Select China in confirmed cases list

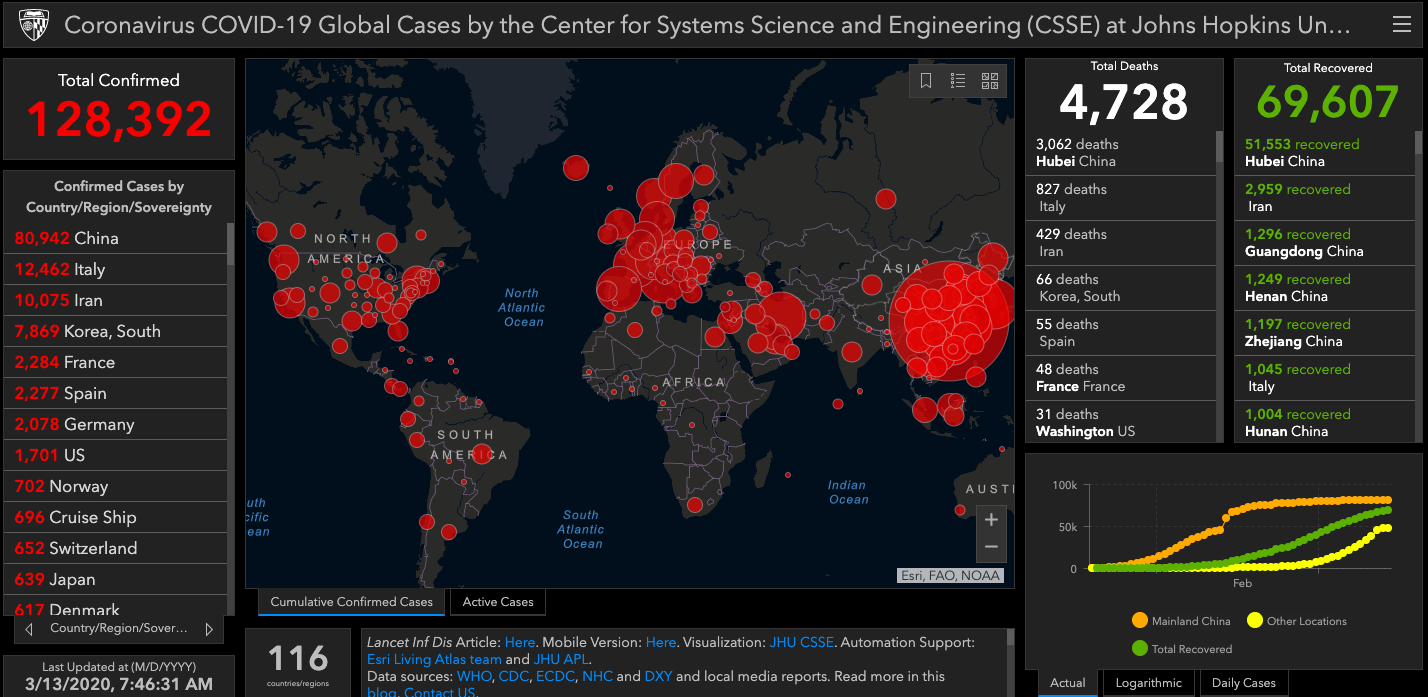[116, 238]
